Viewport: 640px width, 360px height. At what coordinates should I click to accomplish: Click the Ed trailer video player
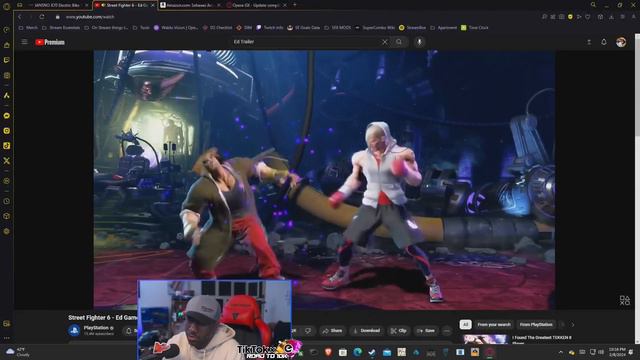click(x=324, y=180)
